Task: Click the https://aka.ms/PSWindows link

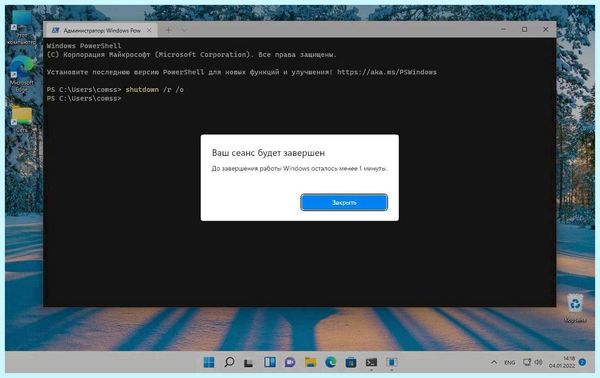Action: pyautogui.click(x=386, y=72)
